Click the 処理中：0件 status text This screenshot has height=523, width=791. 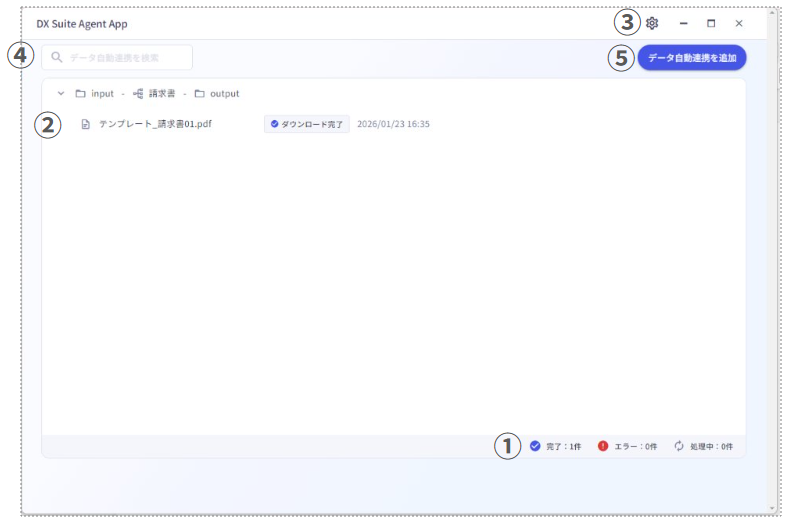pyautogui.click(x=711, y=446)
